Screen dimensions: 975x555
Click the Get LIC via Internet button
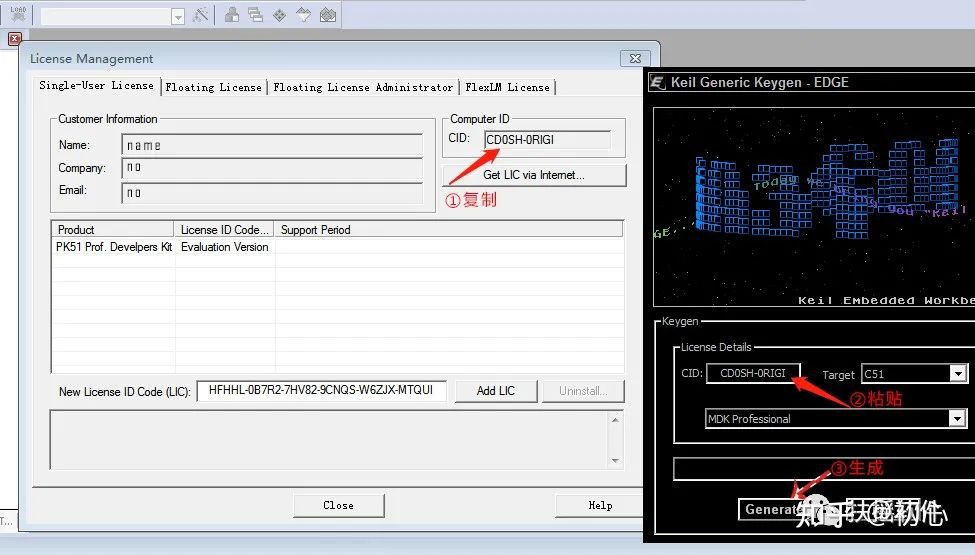tap(534, 175)
